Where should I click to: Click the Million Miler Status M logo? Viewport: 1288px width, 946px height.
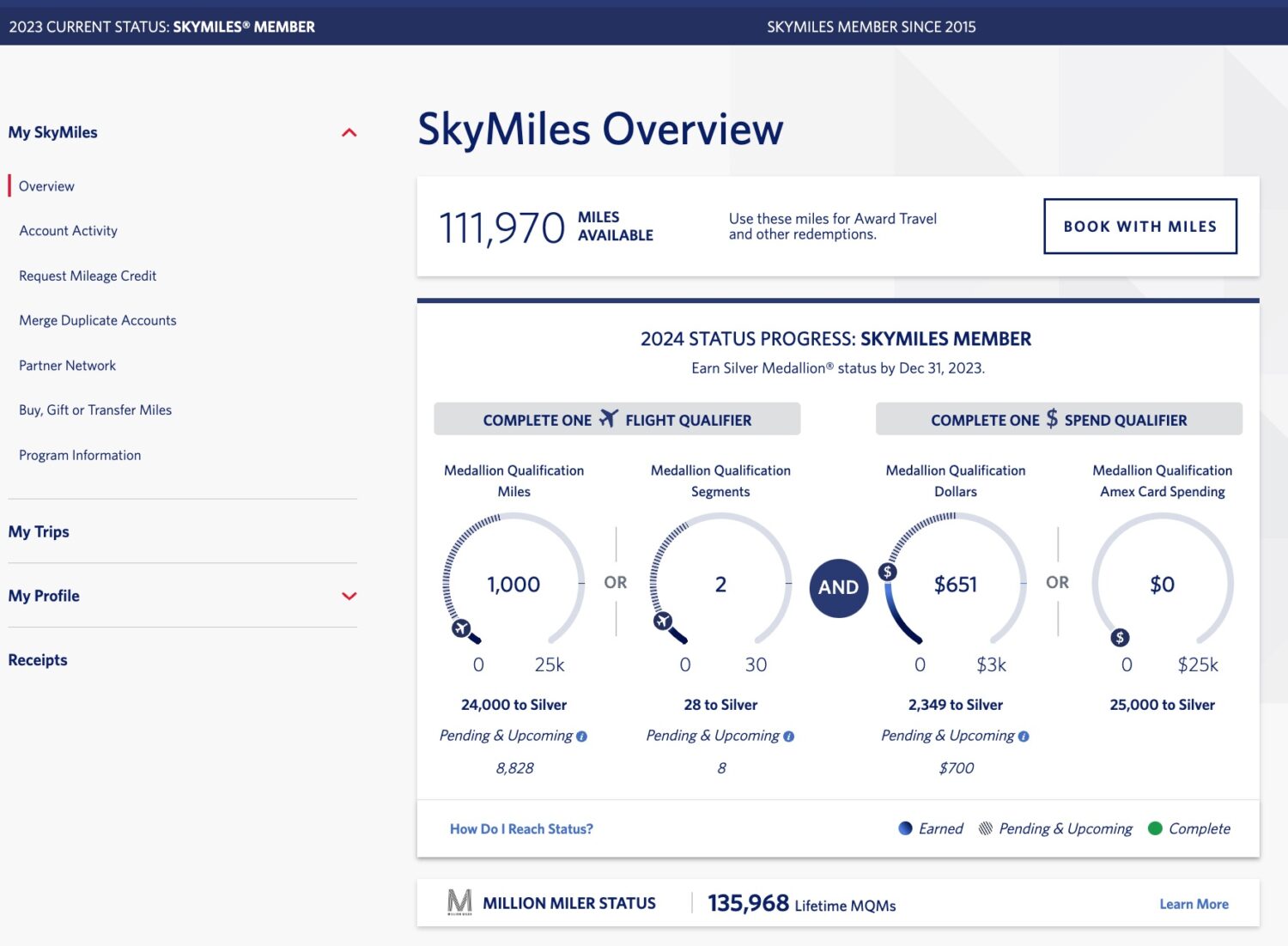click(x=459, y=902)
